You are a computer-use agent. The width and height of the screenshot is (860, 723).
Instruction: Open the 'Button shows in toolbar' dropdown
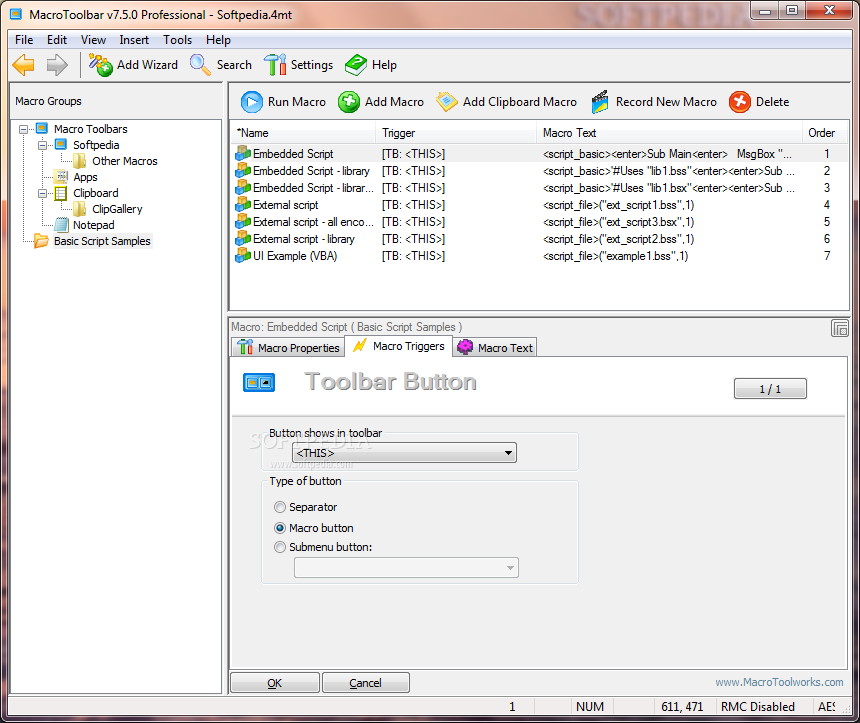(x=404, y=453)
